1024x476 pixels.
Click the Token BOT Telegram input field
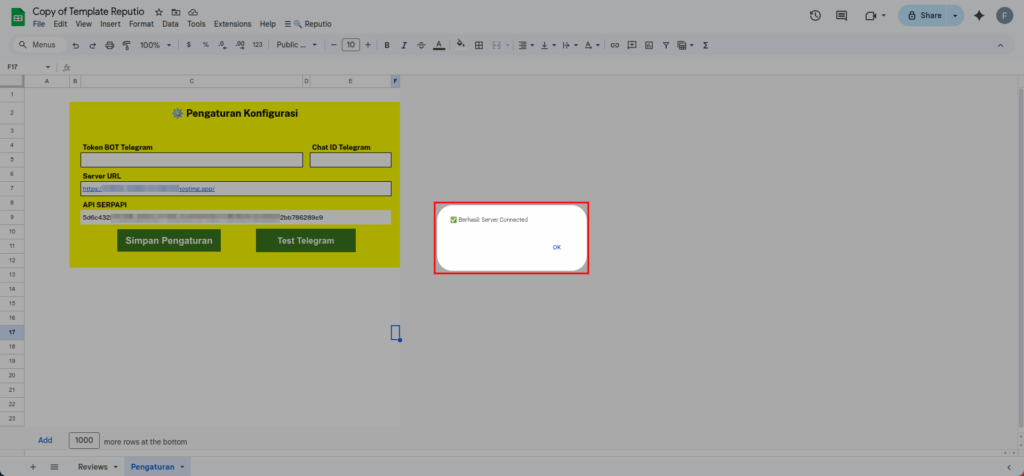pos(192,160)
